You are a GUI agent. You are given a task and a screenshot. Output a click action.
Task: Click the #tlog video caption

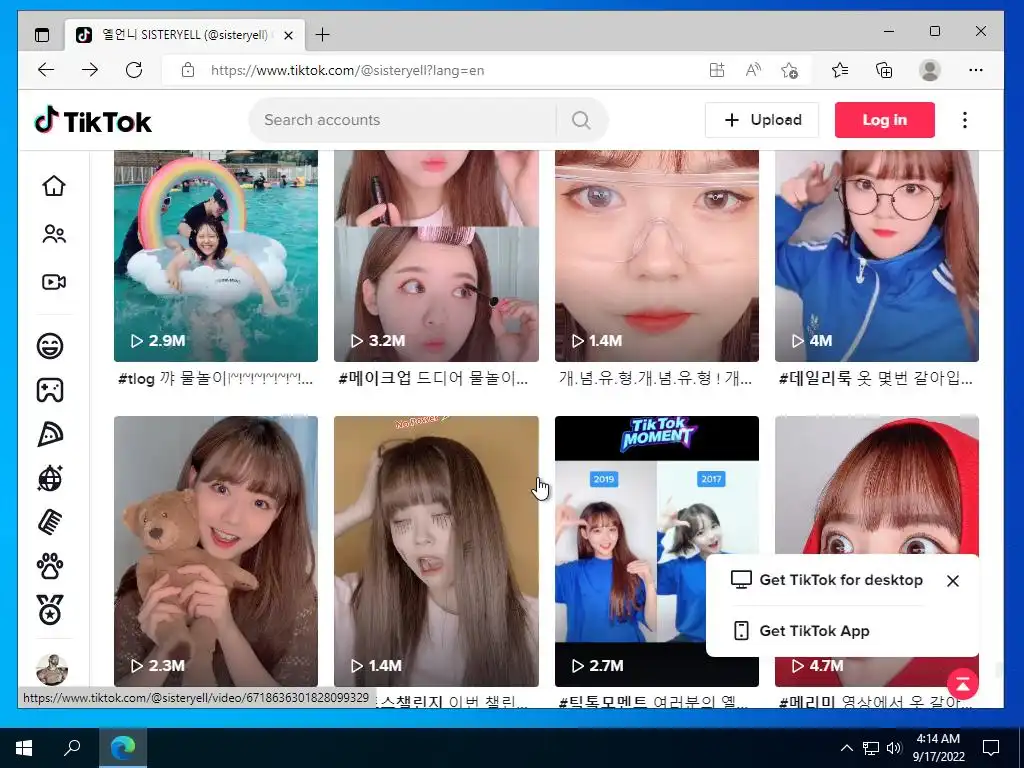point(216,378)
